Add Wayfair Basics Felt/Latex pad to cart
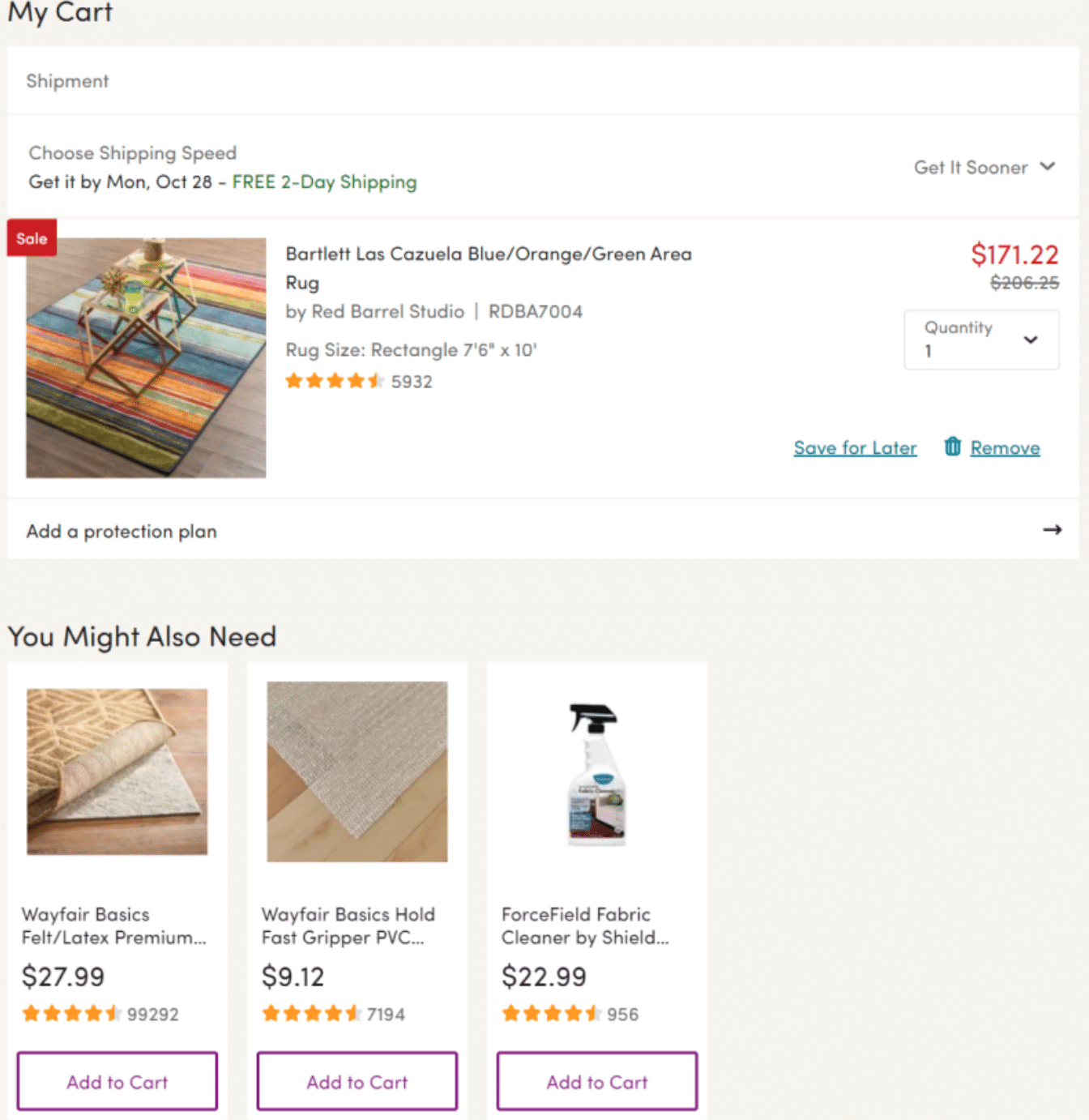 [117, 1081]
